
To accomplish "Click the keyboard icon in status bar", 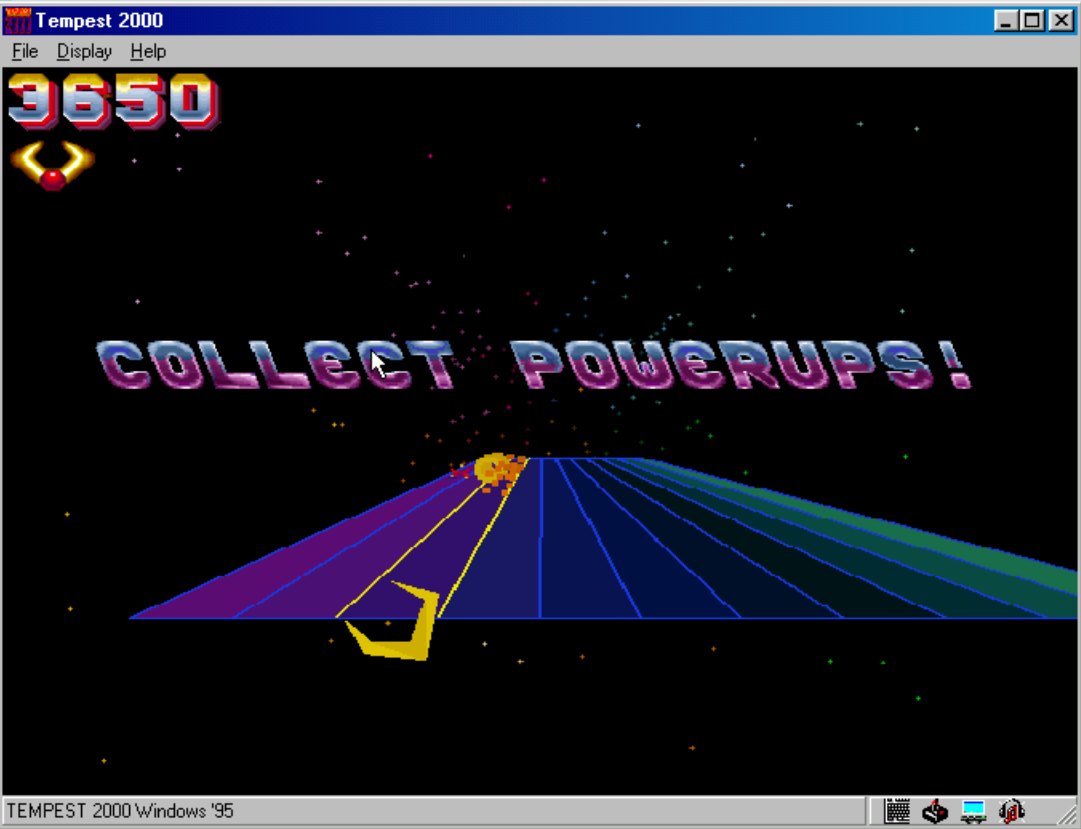I will point(897,811).
